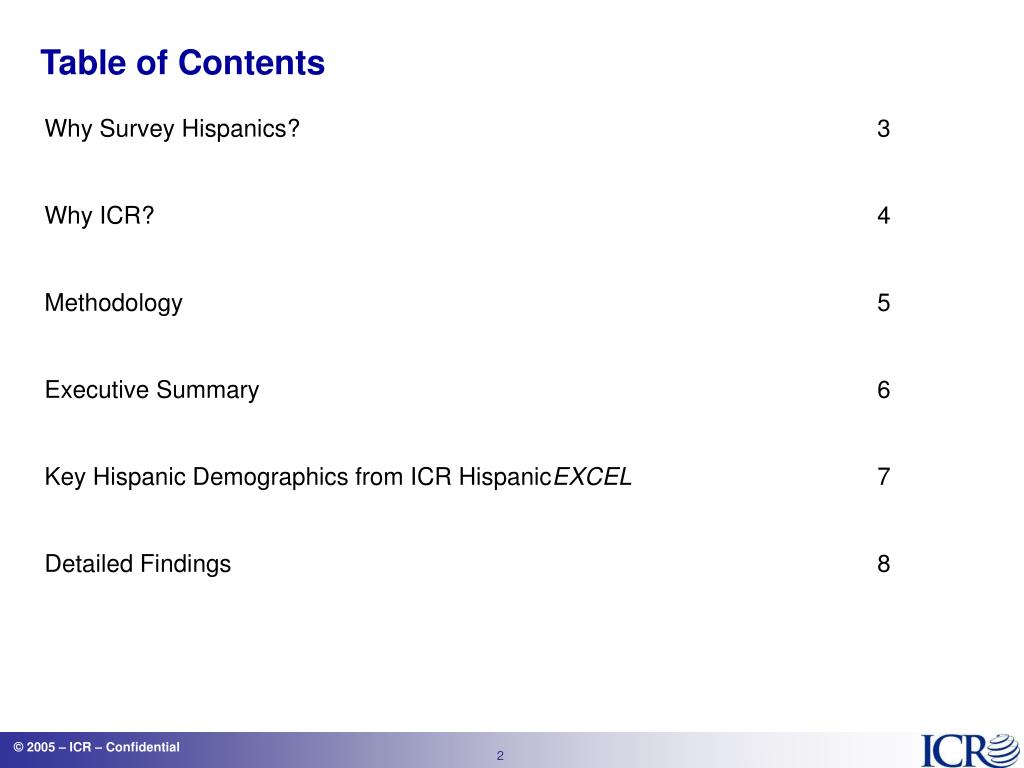Click the '© 2005 – ICR – Confidential' footer
The width and height of the screenshot is (1024, 768).
[97, 747]
